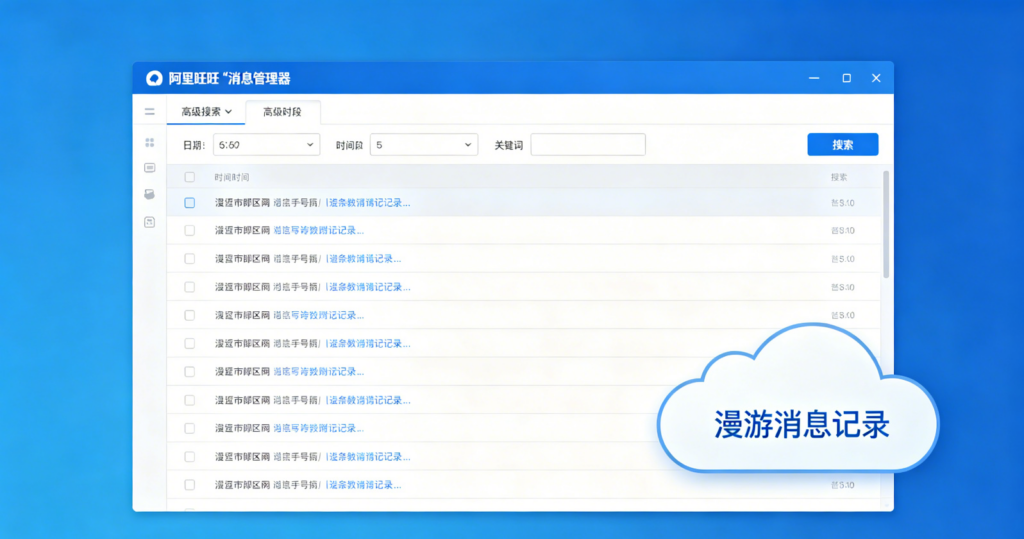The height and width of the screenshot is (539, 1024).
Task: Check the second message row checkbox
Action: tap(189, 230)
